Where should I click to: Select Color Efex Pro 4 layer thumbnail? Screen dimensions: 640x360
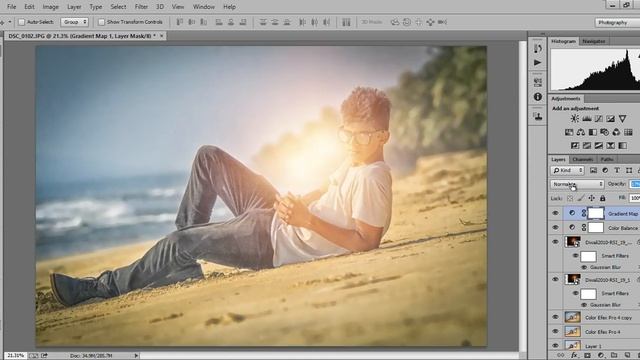tap(572, 331)
